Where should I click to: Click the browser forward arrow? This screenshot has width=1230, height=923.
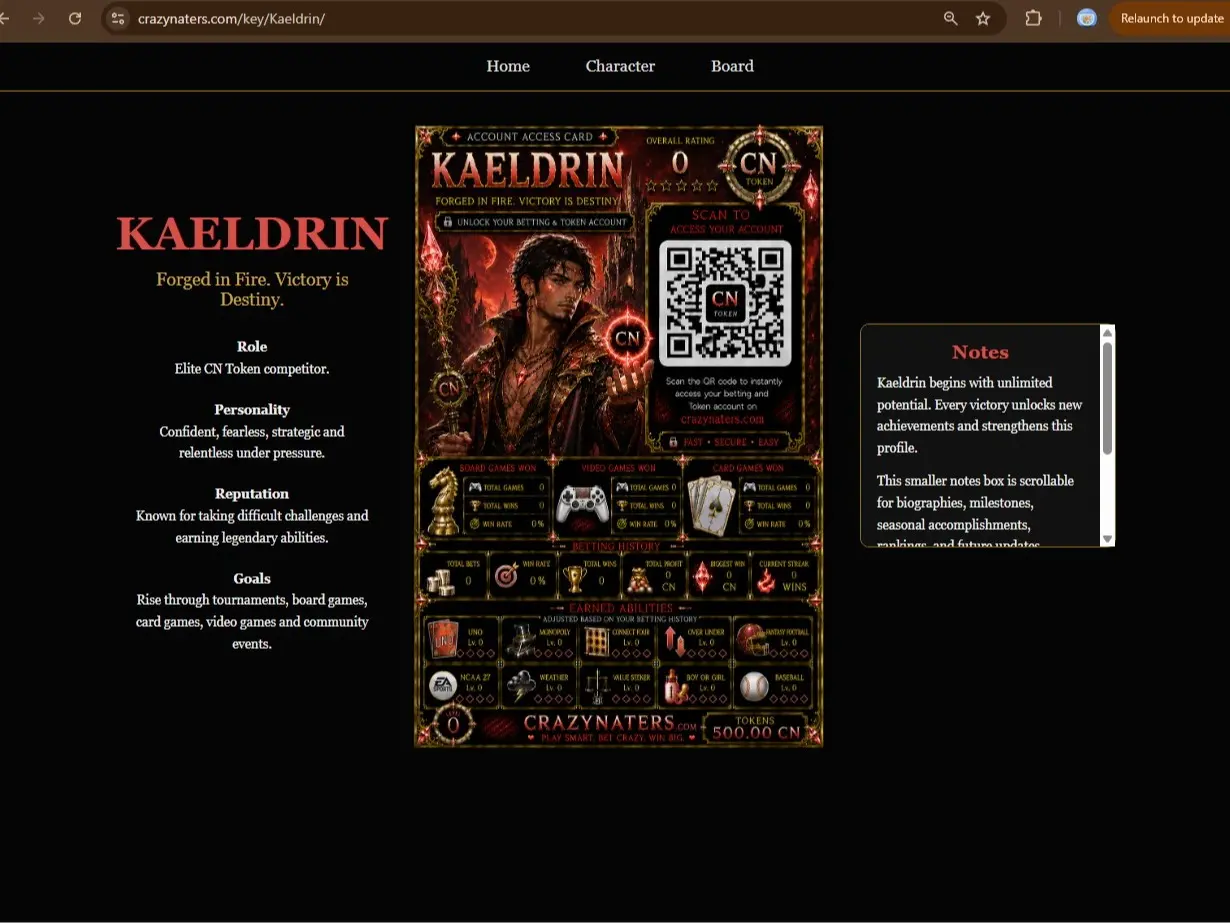click(x=39, y=18)
